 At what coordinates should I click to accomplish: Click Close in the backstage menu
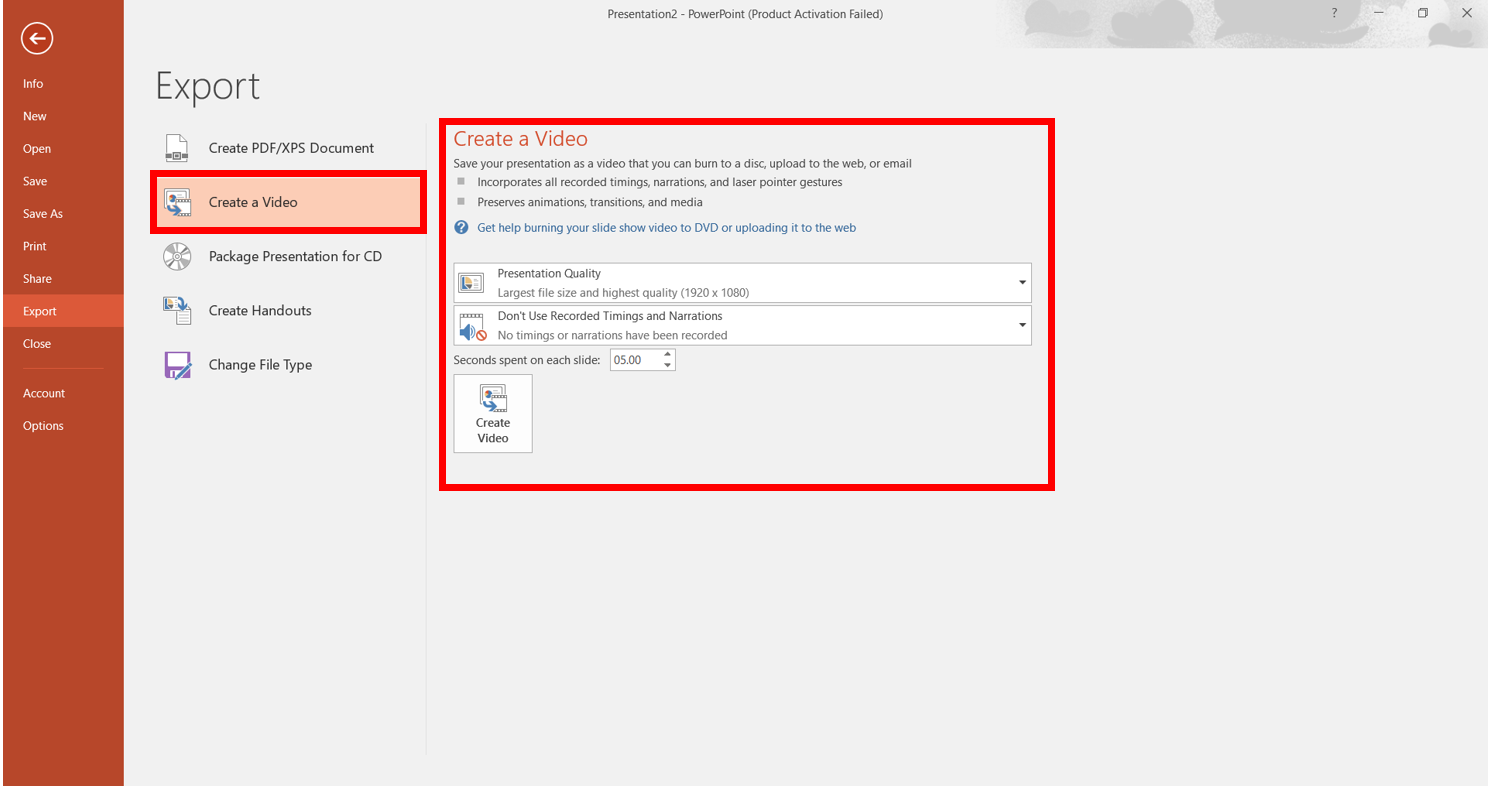coord(62,344)
